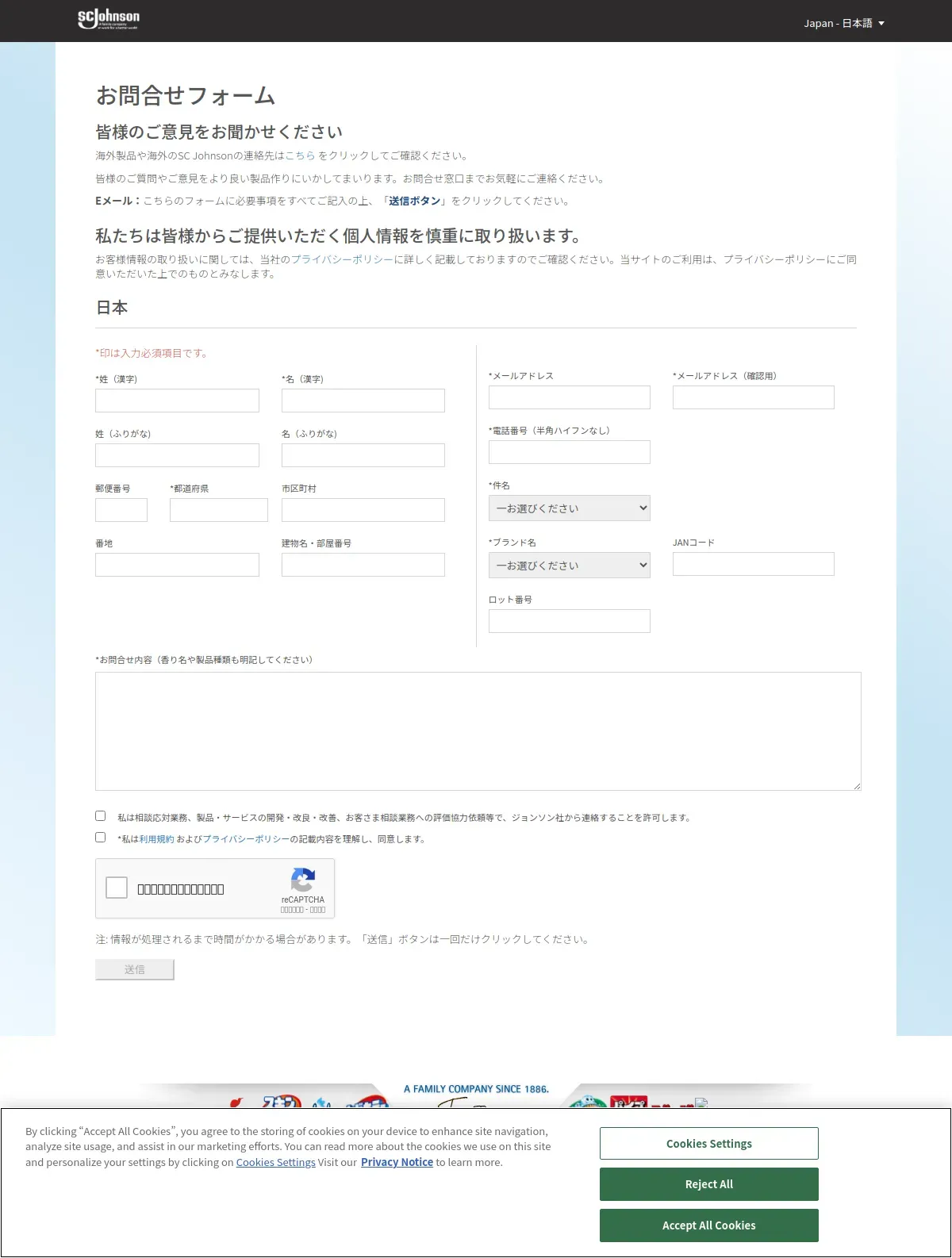952x1258 pixels.
Task: Click the reCAPTCHA logo icon
Action: pyautogui.click(x=303, y=880)
